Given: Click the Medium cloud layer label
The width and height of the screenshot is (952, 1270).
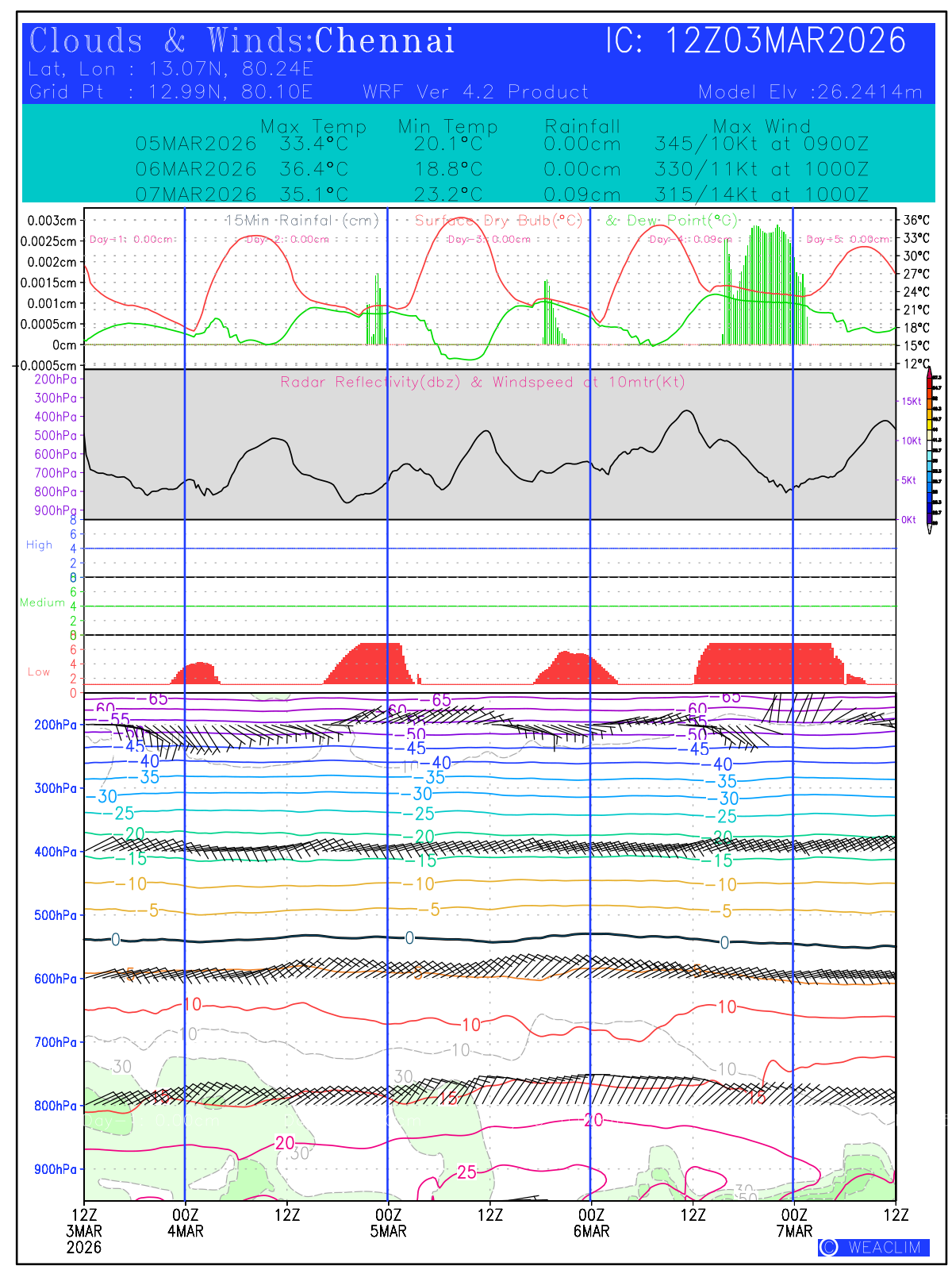Looking at the screenshot, I should pos(42,602).
